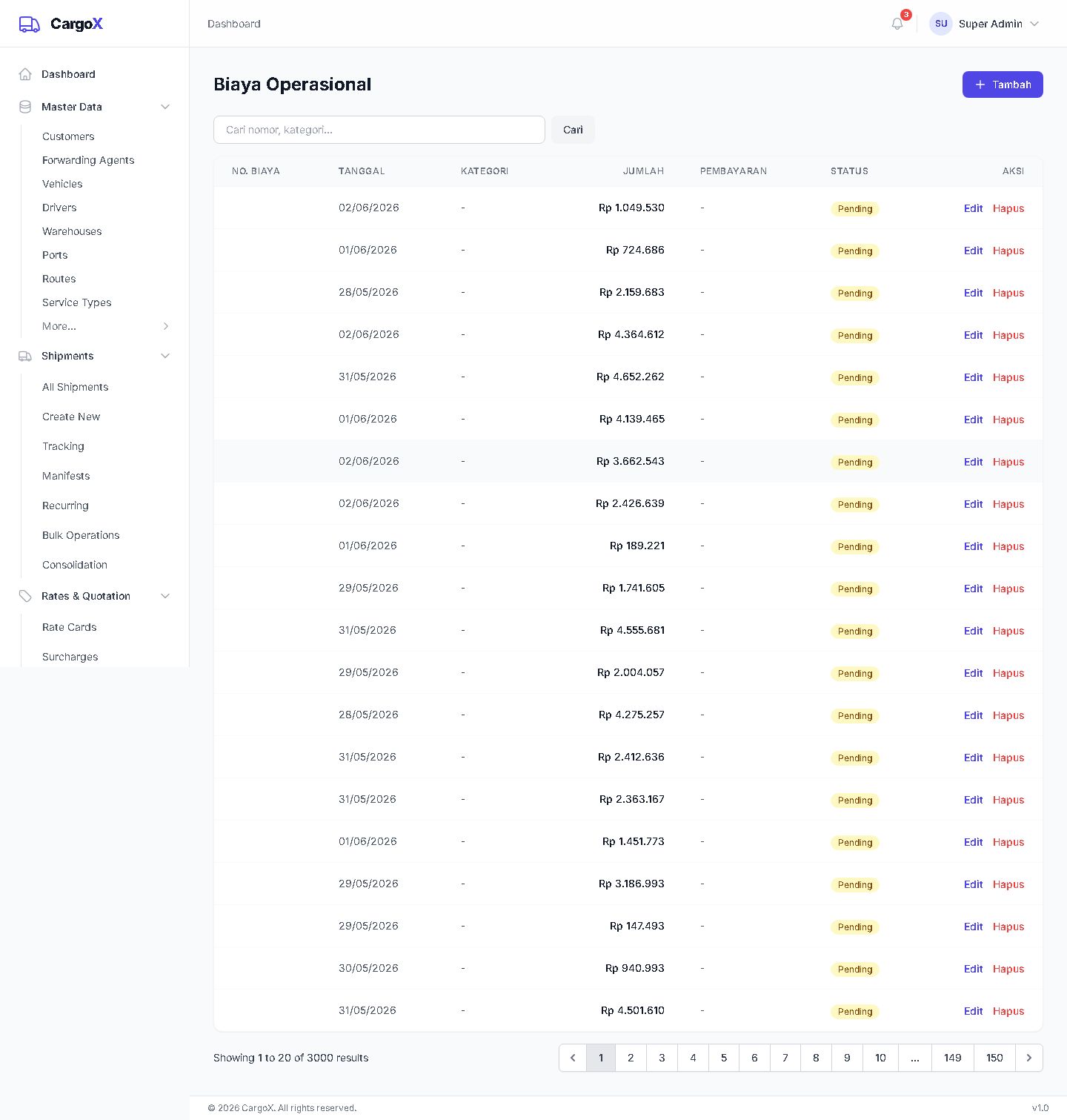Jump to last page 150
Screen dimensions: 1067x1120
tap(994, 1058)
